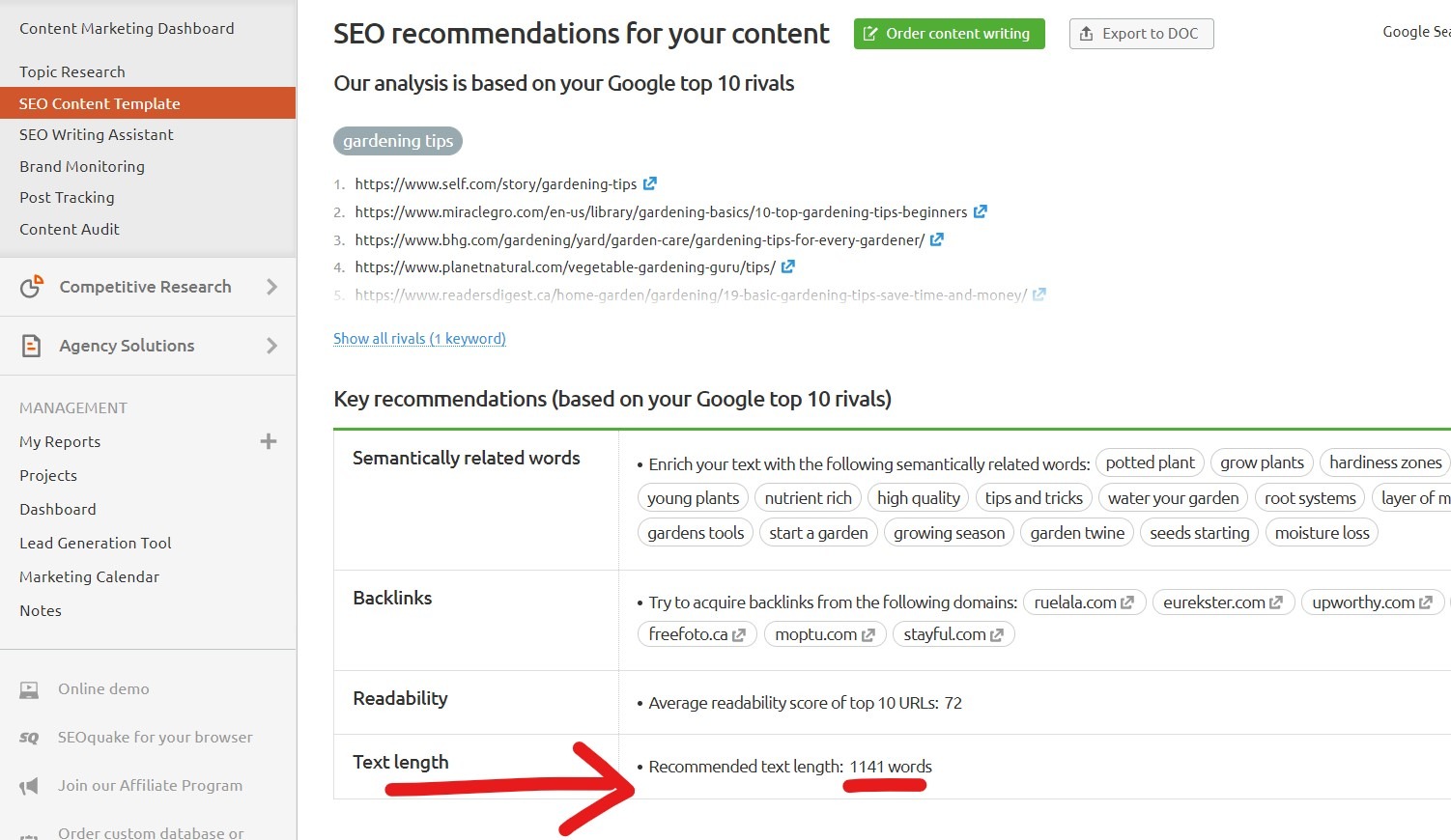Open the Marketing Calendar link
The width and height of the screenshot is (1451, 840).
pyautogui.click(x=90, y=577)
